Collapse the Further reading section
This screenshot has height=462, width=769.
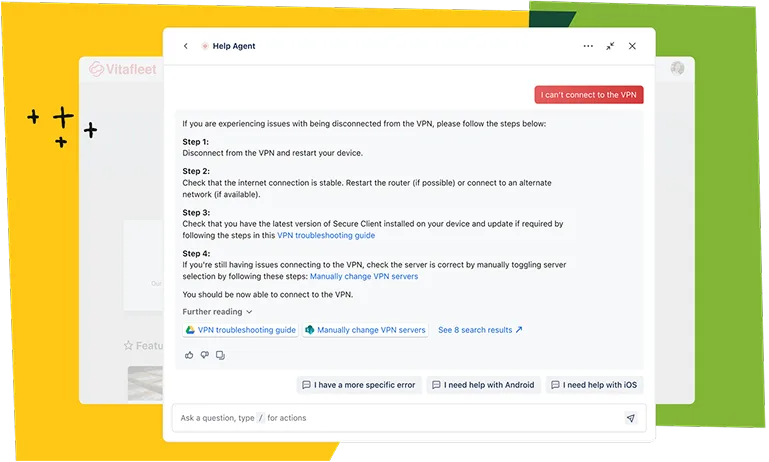click(x=217, y=312)
